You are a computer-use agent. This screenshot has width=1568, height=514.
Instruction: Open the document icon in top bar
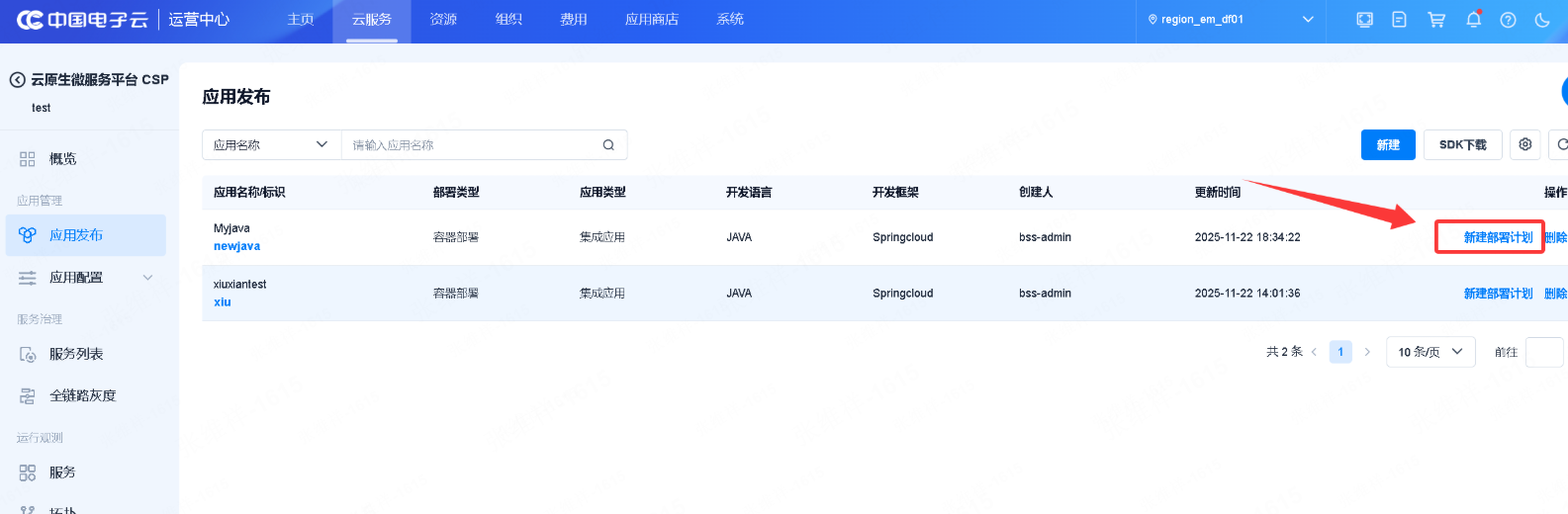coord(1399,20)
